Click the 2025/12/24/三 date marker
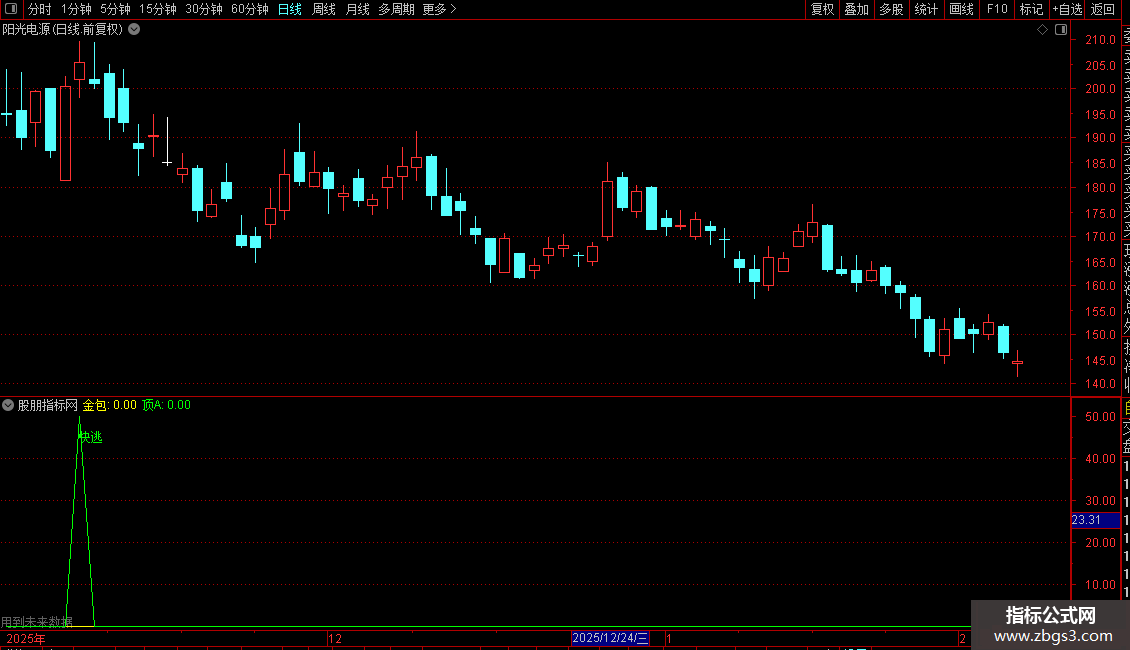This screenshot has height=650, width=1130. tap(610, 638)
